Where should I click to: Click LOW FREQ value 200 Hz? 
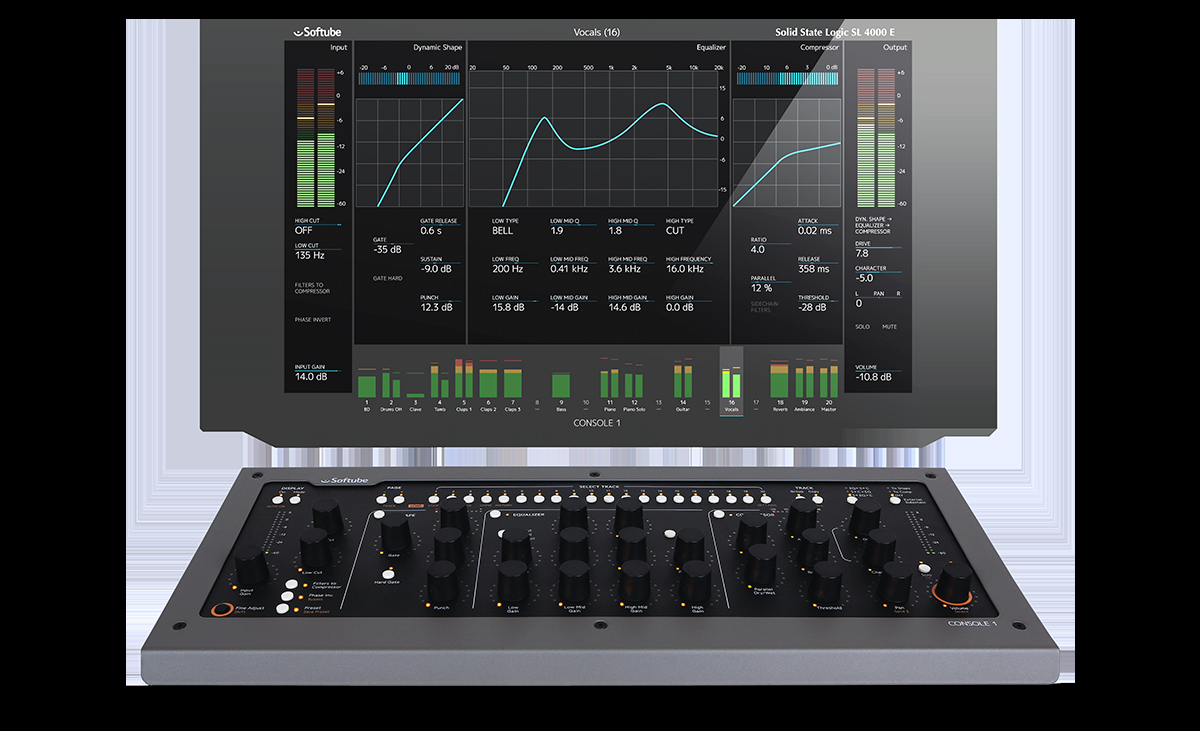pyautogui.click(x=507, y=269)
